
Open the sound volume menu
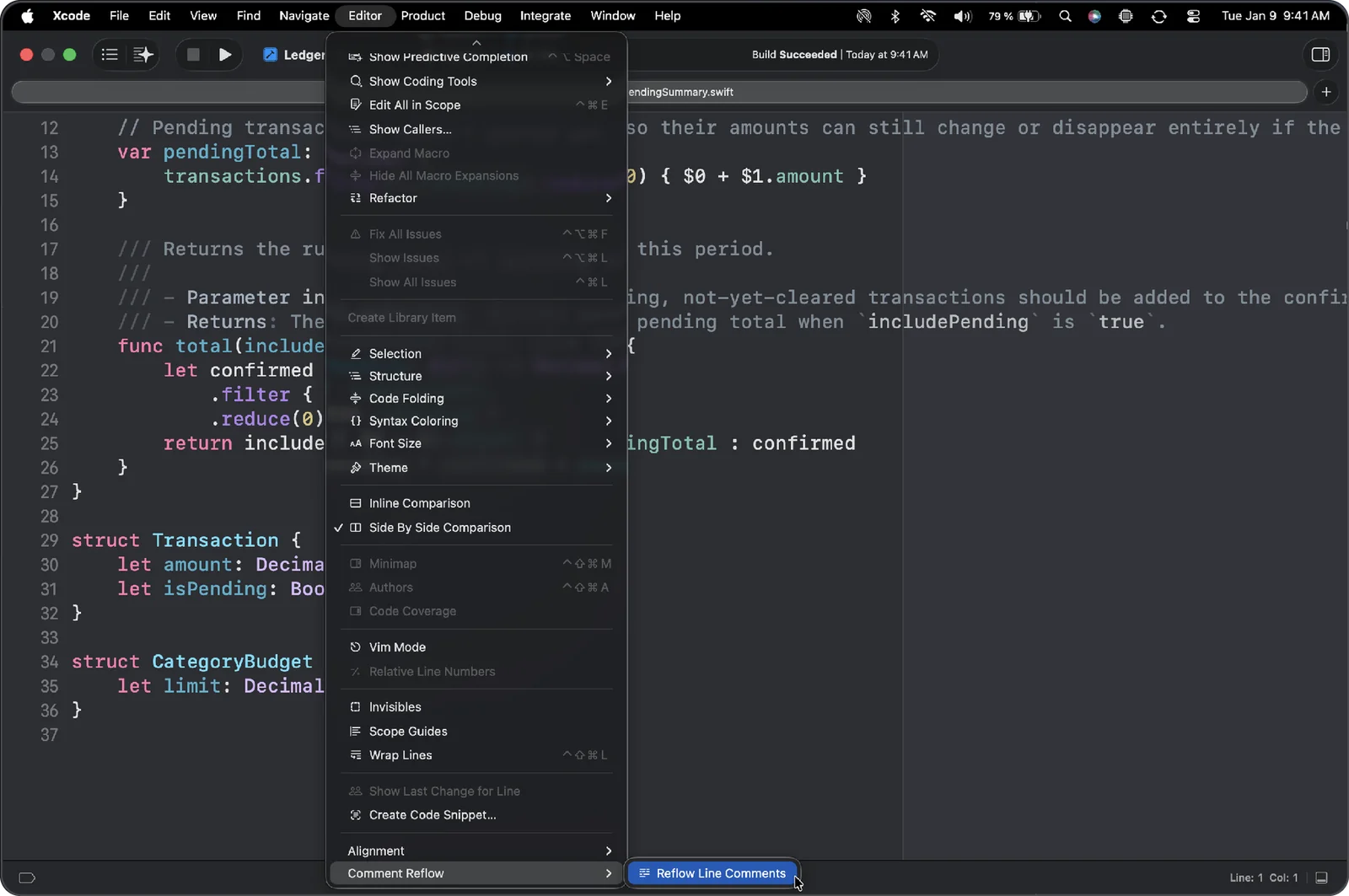pos(962,15)
